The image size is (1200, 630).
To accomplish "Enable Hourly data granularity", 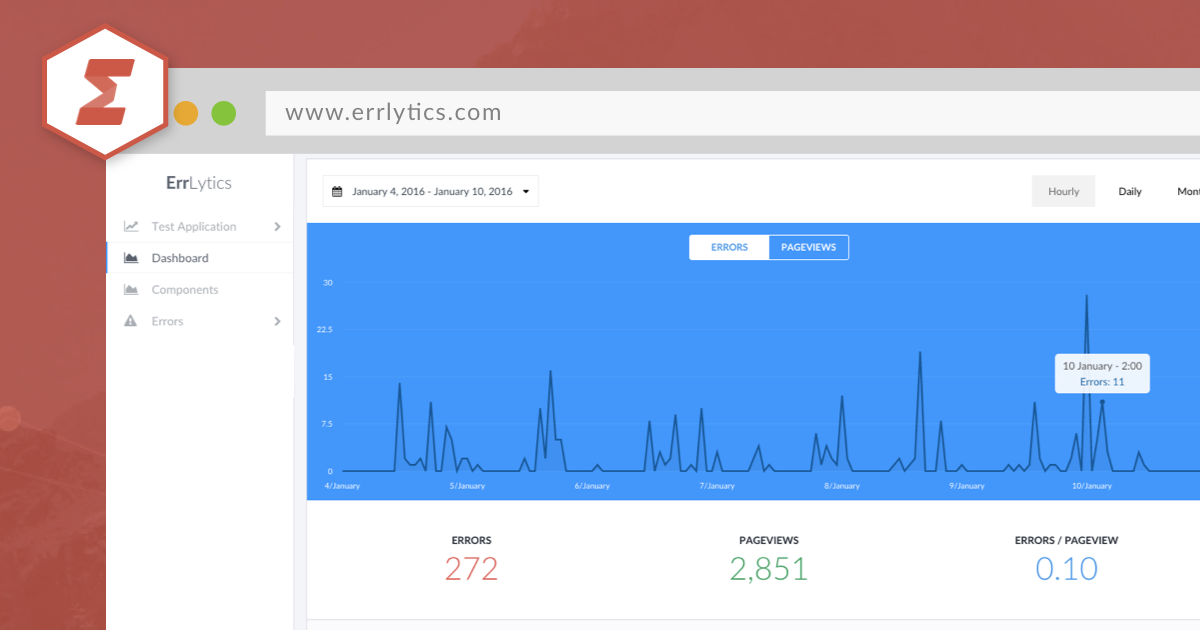I will pyautogui.click(x=1063, y=190).
